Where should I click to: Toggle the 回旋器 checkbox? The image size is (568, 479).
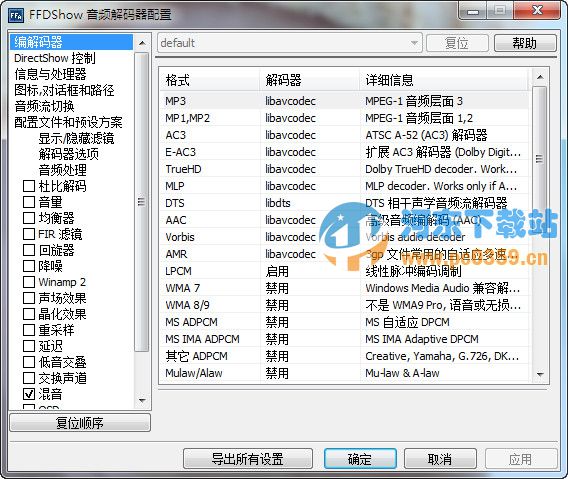pyautogui.click(x=29, y=250)
